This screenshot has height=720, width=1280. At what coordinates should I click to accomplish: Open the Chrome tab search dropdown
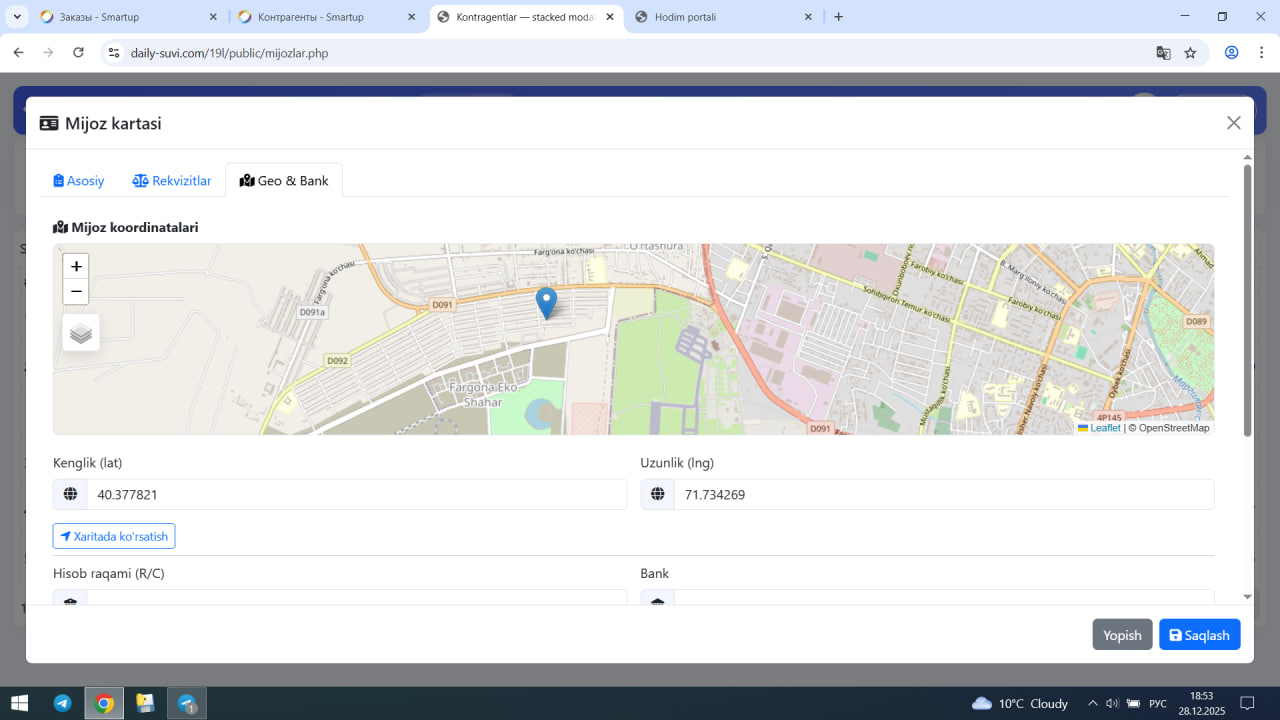(18, 17)
